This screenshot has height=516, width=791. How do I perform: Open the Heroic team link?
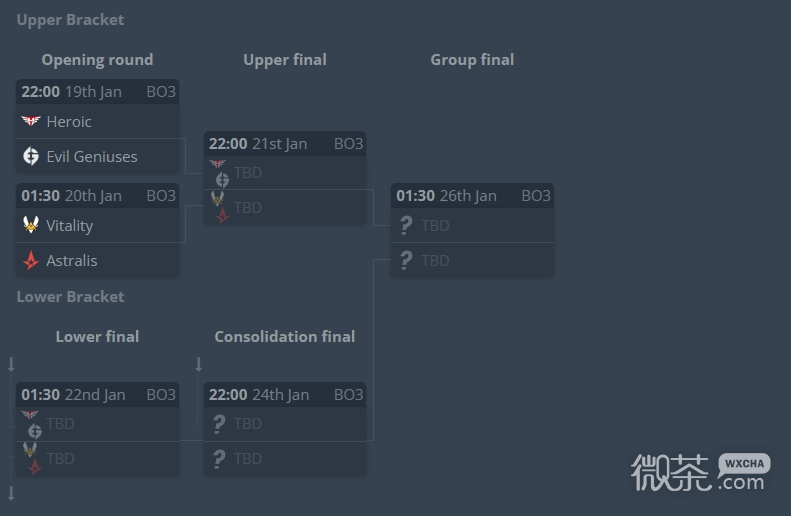tap(69, 122)
